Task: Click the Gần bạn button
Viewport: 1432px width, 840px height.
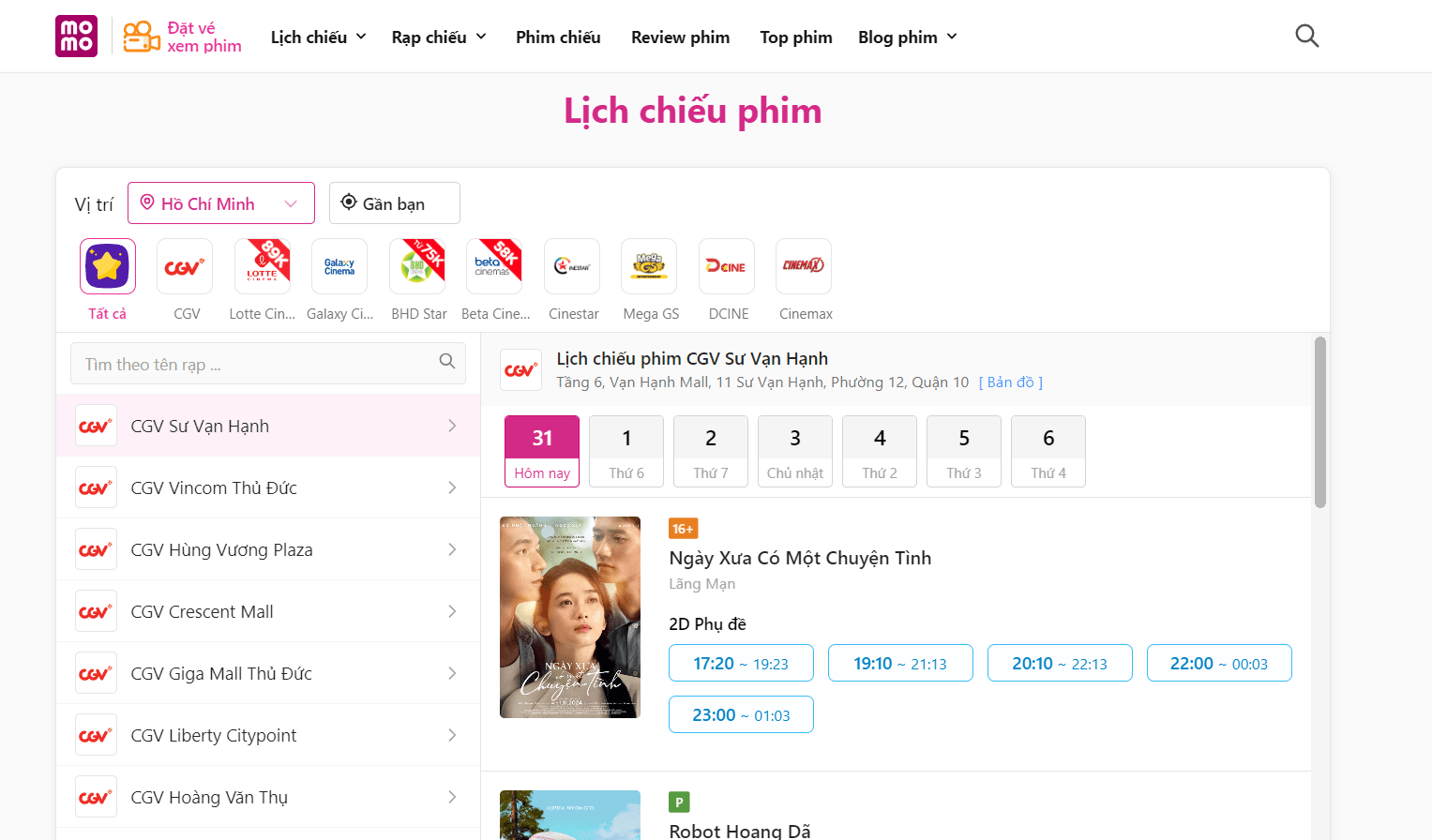Action: [394, 203]
